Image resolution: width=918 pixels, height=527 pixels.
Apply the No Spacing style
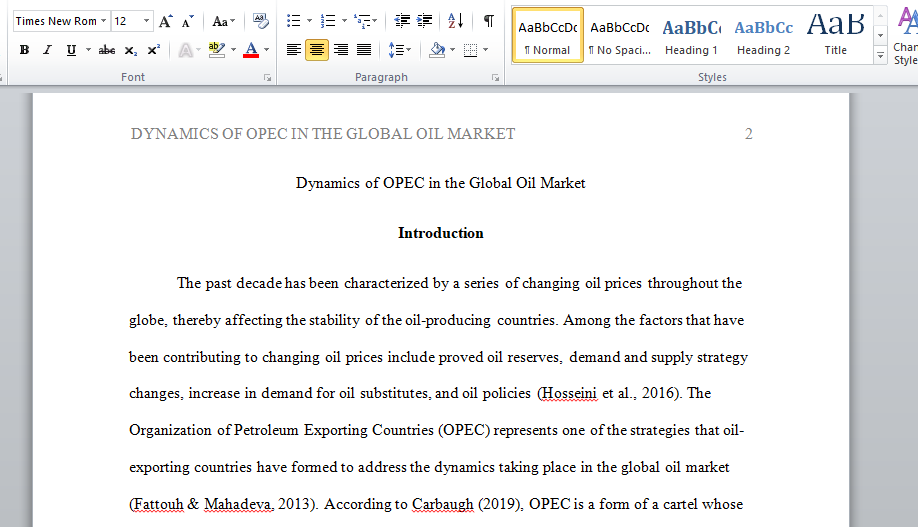[619, 35]
